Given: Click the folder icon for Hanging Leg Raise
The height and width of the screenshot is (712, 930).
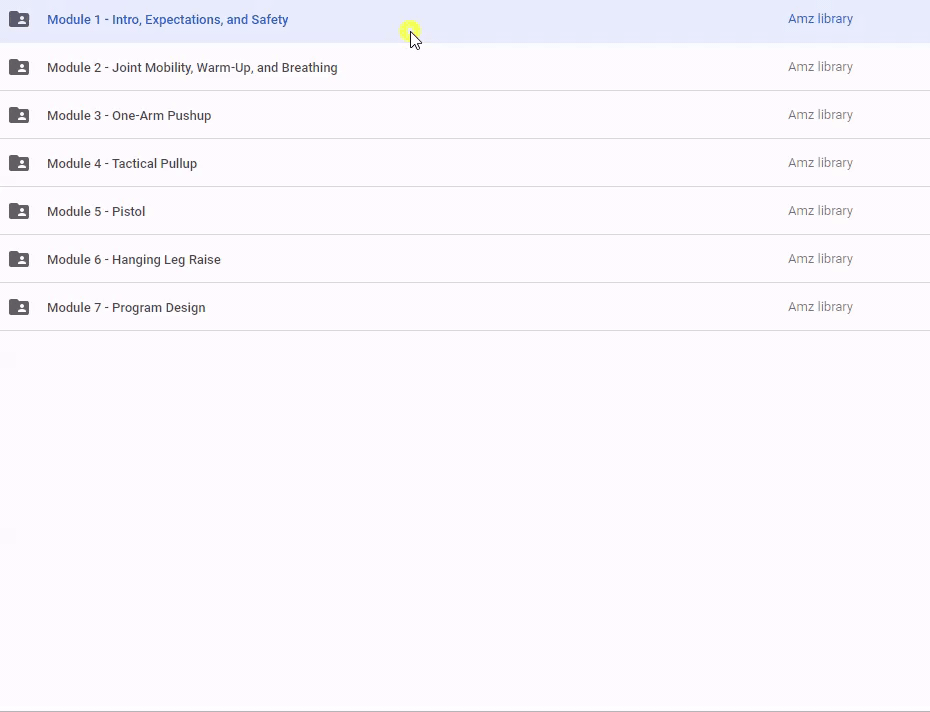Looking at the screenshot, I should [19, 259].
